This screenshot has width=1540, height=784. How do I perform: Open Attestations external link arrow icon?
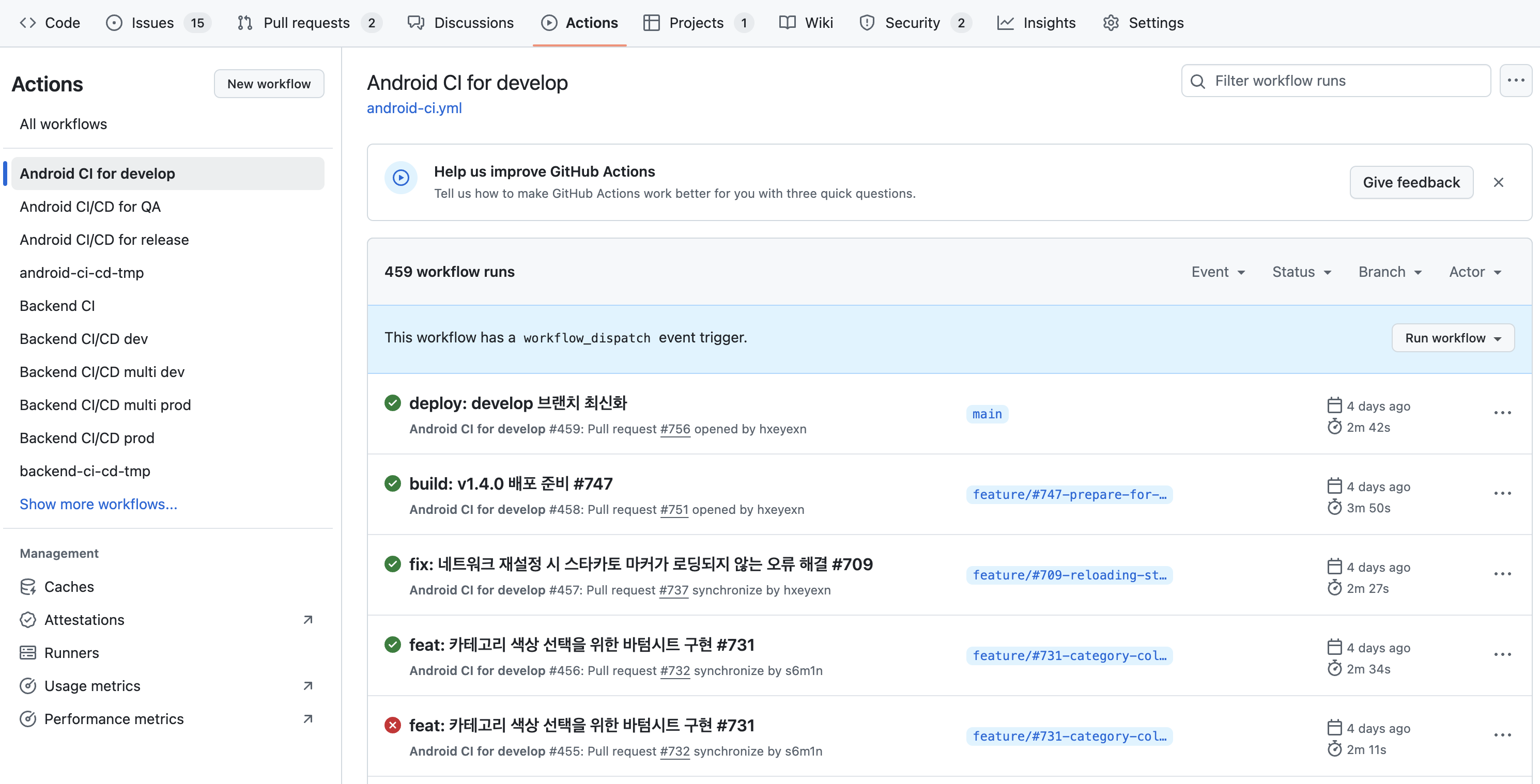coord(308,620)
